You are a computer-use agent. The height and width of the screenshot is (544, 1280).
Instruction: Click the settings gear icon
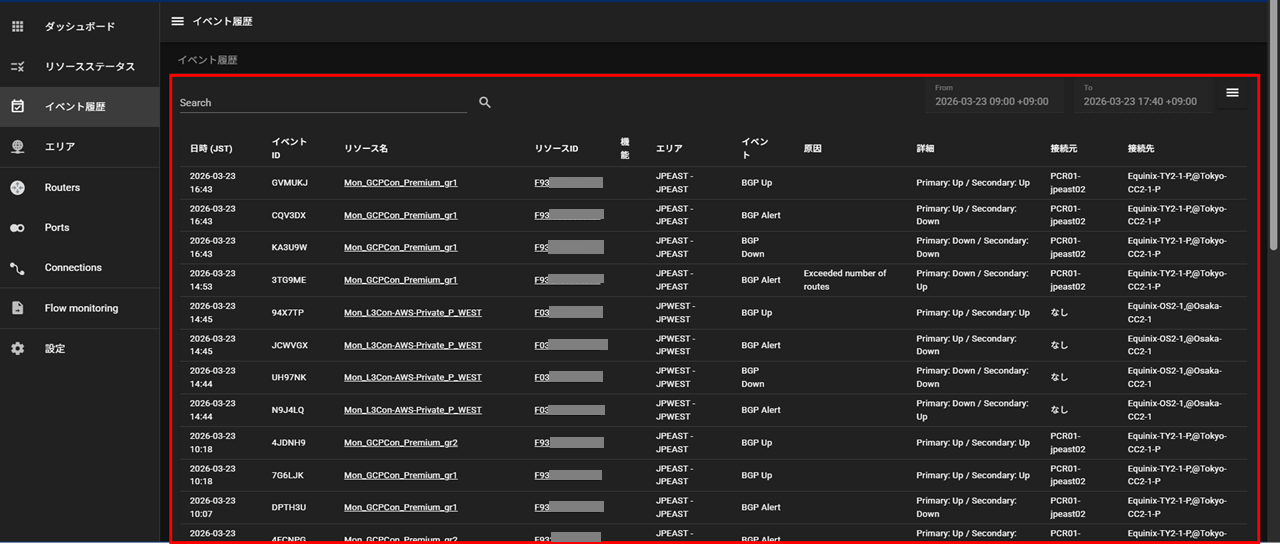[17, 349]
